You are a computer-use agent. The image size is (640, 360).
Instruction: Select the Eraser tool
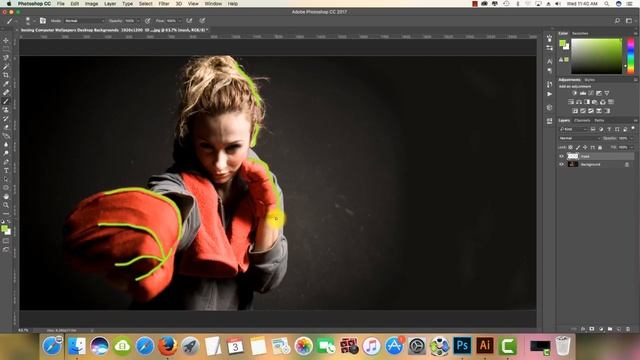point(6,127)
